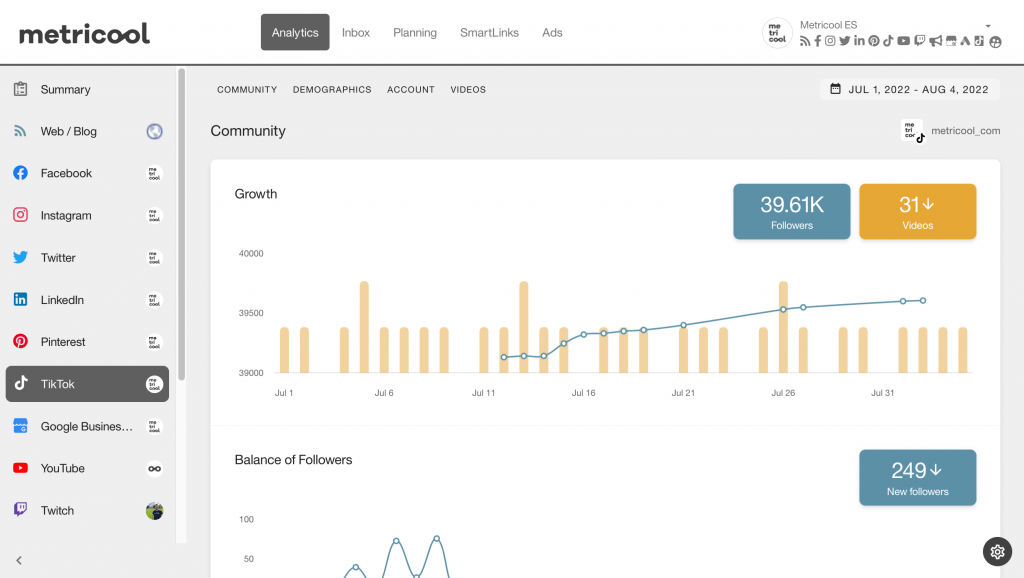Click the Growth chart heading
Viewport: 1024px width, 578px height.
256,194
